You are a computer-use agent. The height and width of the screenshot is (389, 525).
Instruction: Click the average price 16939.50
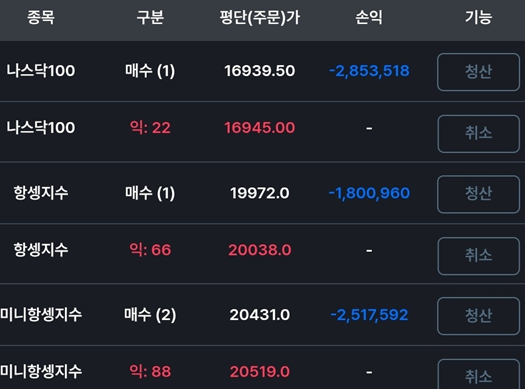(259, 71)
